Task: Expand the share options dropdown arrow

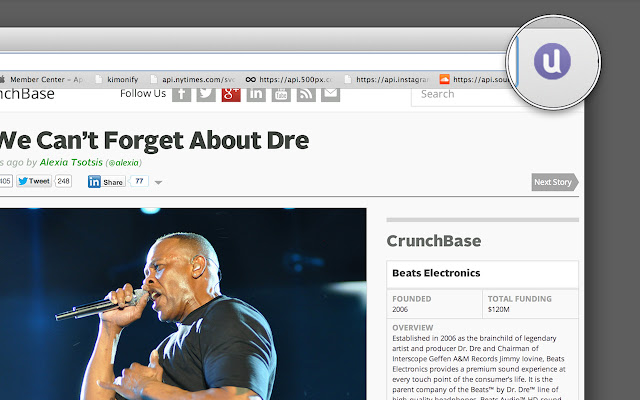Action: point(158,182)
